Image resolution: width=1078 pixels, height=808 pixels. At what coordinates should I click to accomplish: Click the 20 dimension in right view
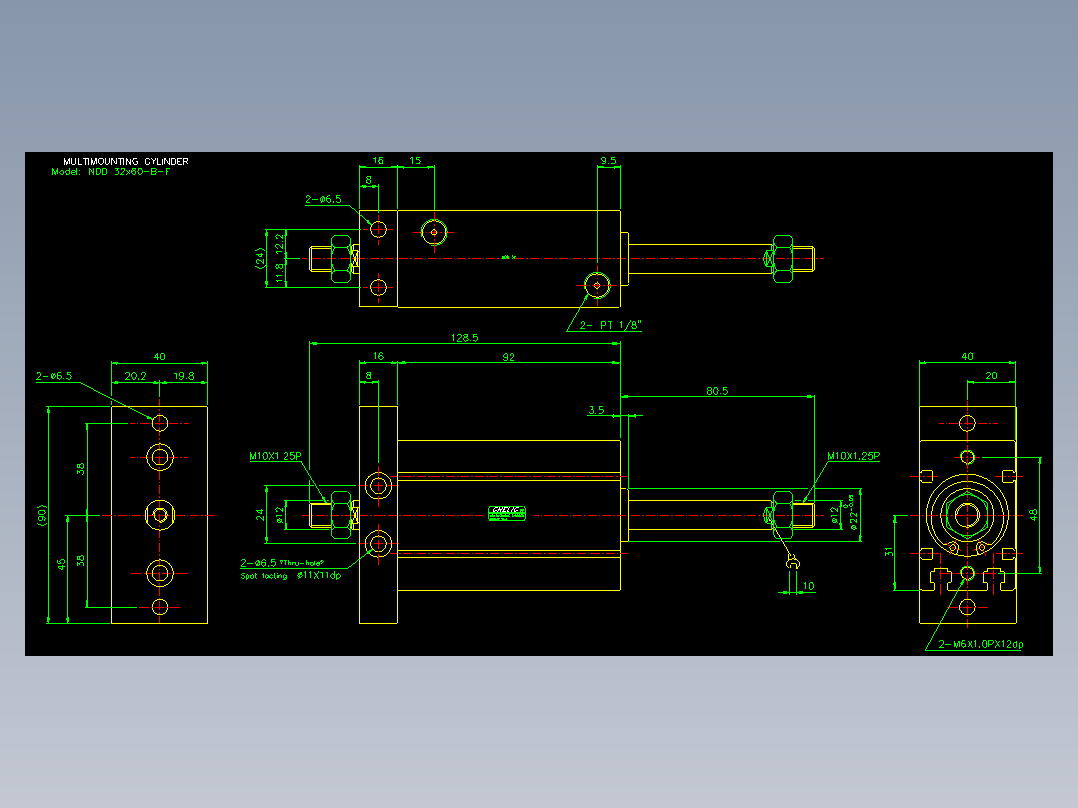pyautogui.click(x=991, y=375)
